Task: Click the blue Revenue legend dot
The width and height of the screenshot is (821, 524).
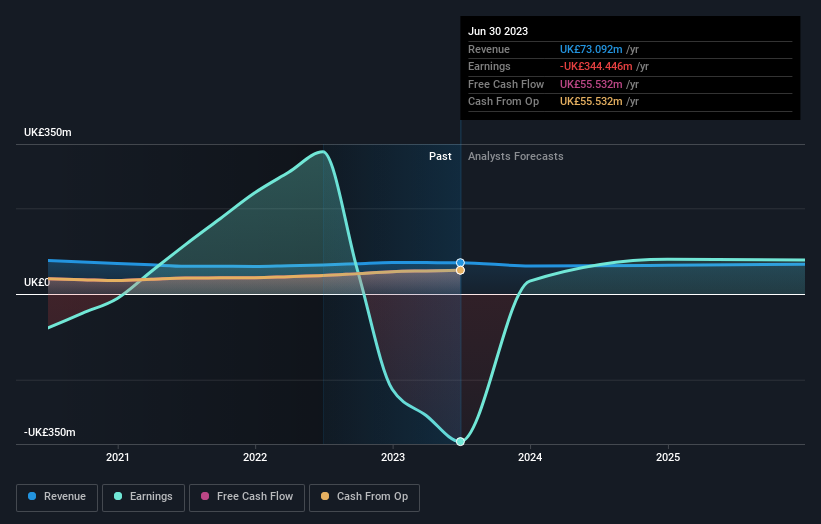Action: pos(32,496)
